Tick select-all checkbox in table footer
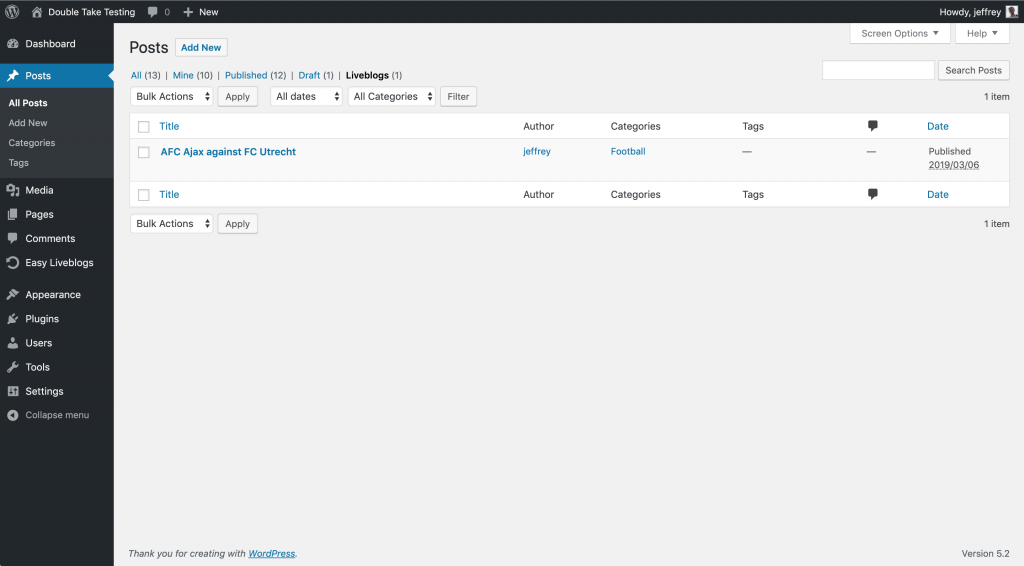Screen dimensions: 1024x566 click(144, 195)
